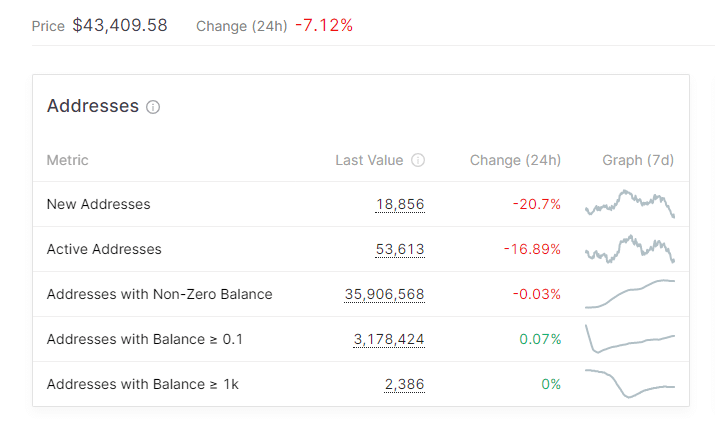Open Active Addresses 7d sparkline graph
Screen dimensions: 715x428
tap(630, 248)
